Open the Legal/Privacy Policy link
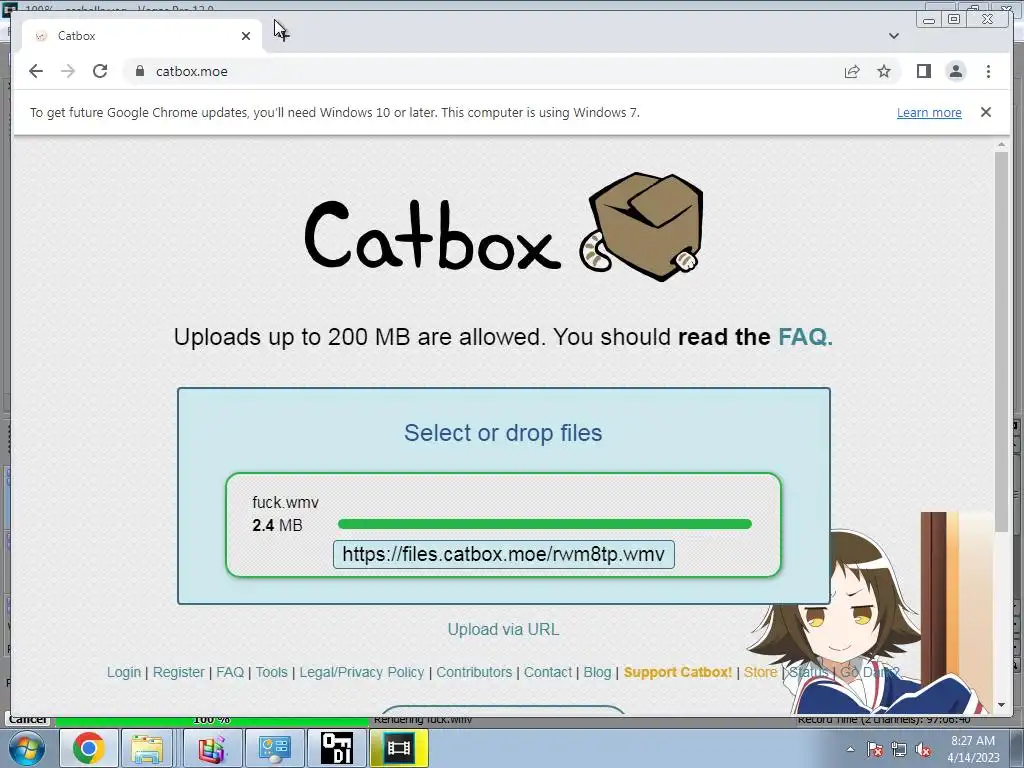Screen dimensions: 1024x768 coord(362,672)
